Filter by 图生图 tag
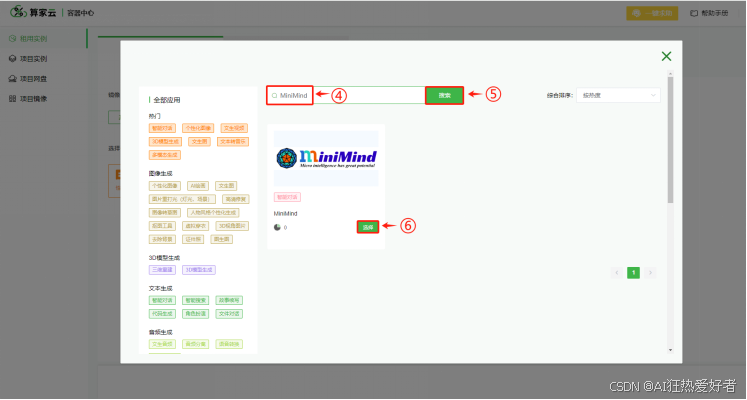Viewport: 747px width, 400px height. click(222, 239)
